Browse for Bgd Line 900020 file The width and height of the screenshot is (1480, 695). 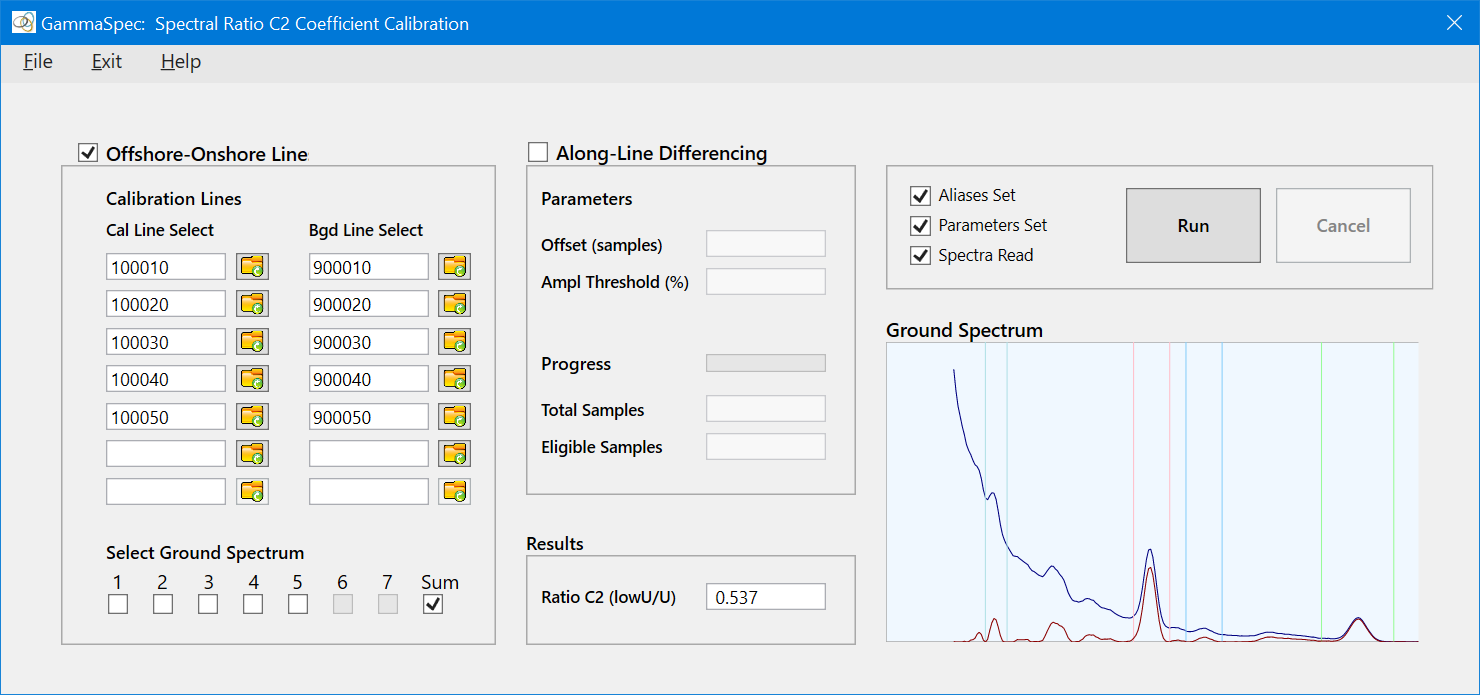(x=455, y=304)
